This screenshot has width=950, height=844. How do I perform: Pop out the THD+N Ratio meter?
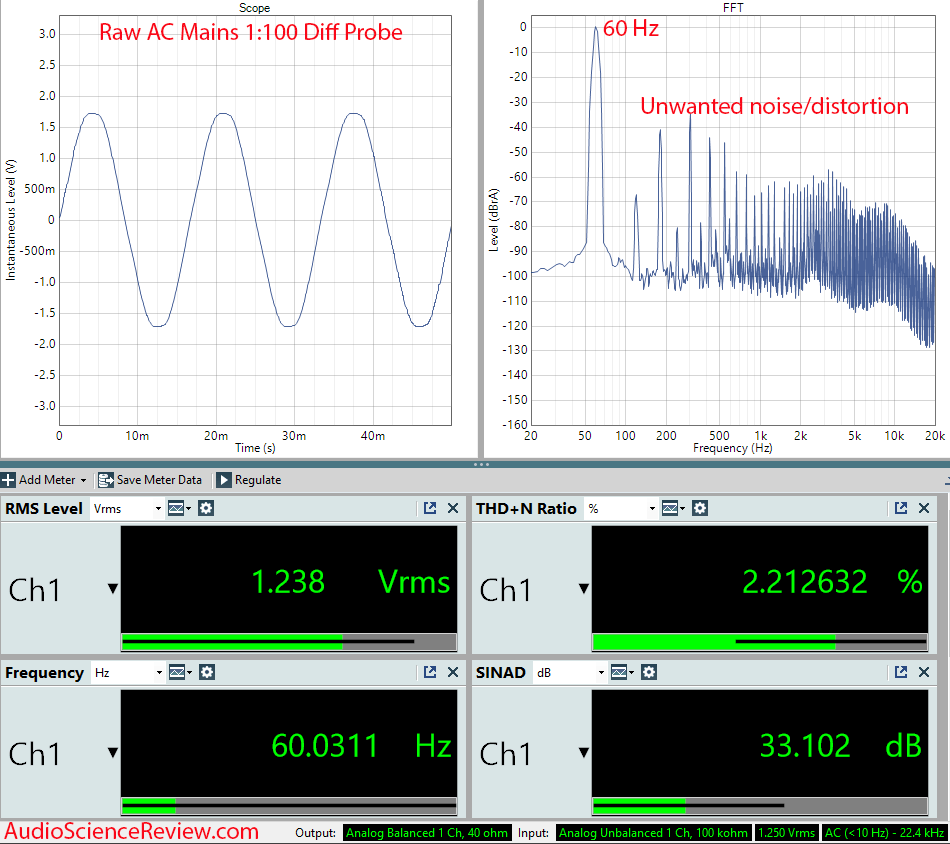[x=901, y=508]
